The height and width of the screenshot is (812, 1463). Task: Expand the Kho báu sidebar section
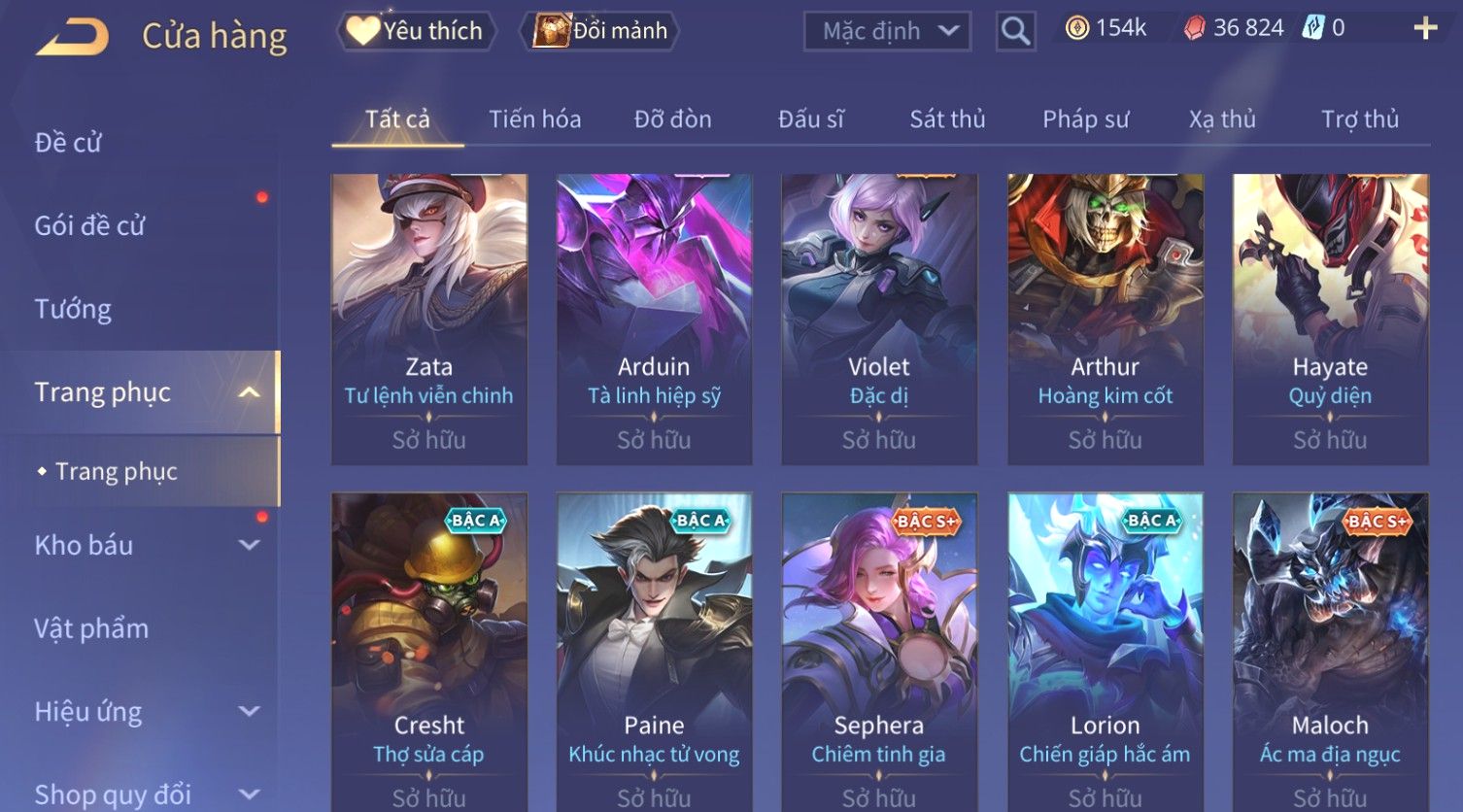click(x=249, y=546)
